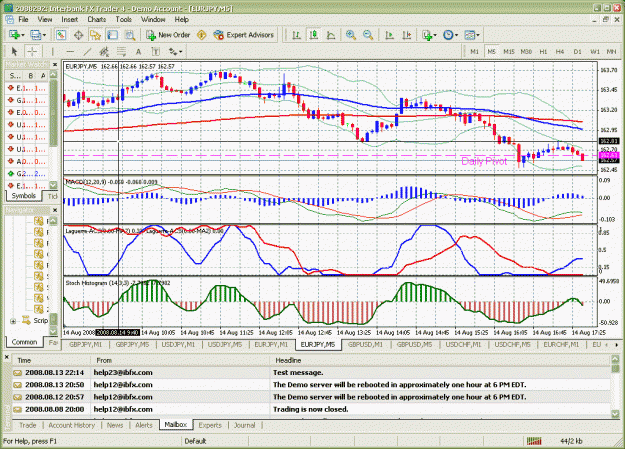This screenshot has height=449, width=625.
Task: Open the Charts menu
Action: 96,19
